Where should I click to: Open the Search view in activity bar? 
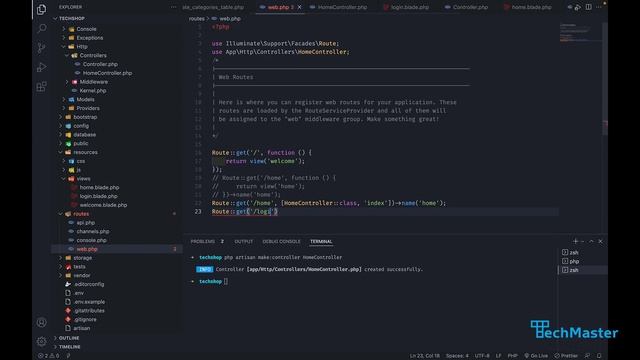coord(41,29)
